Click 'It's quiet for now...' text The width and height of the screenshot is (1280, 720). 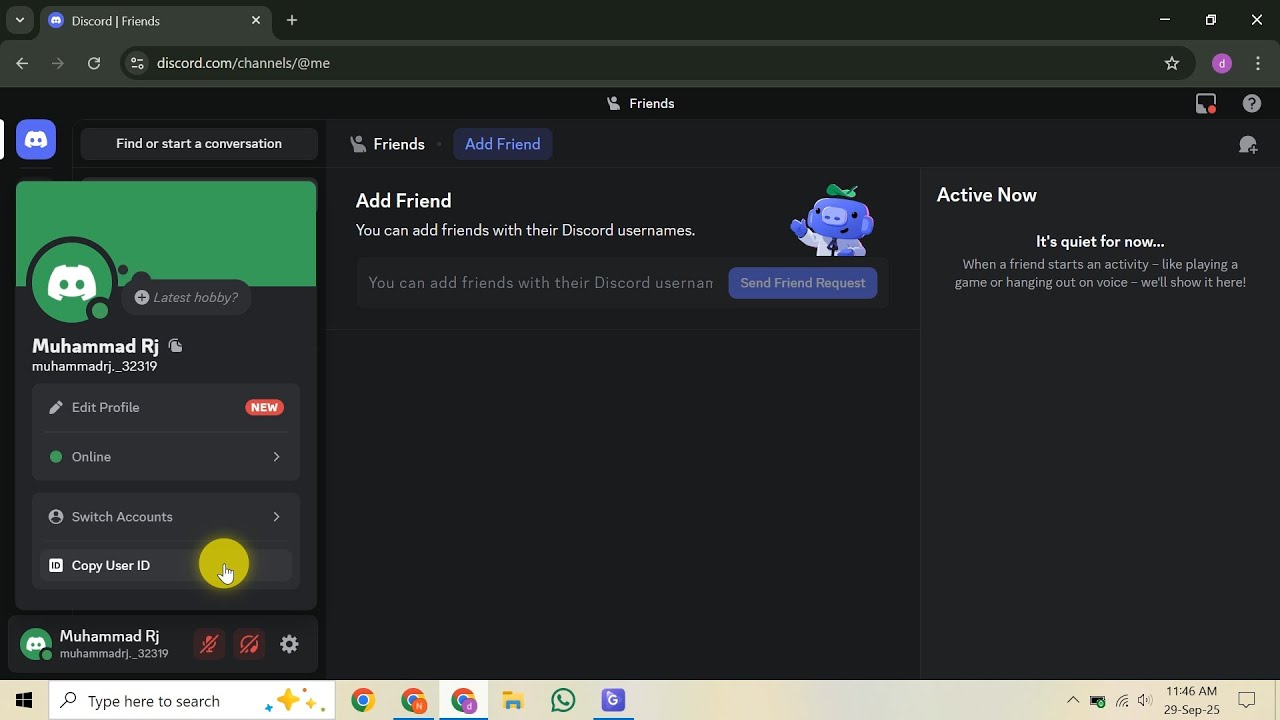[x=1100, y=241]
